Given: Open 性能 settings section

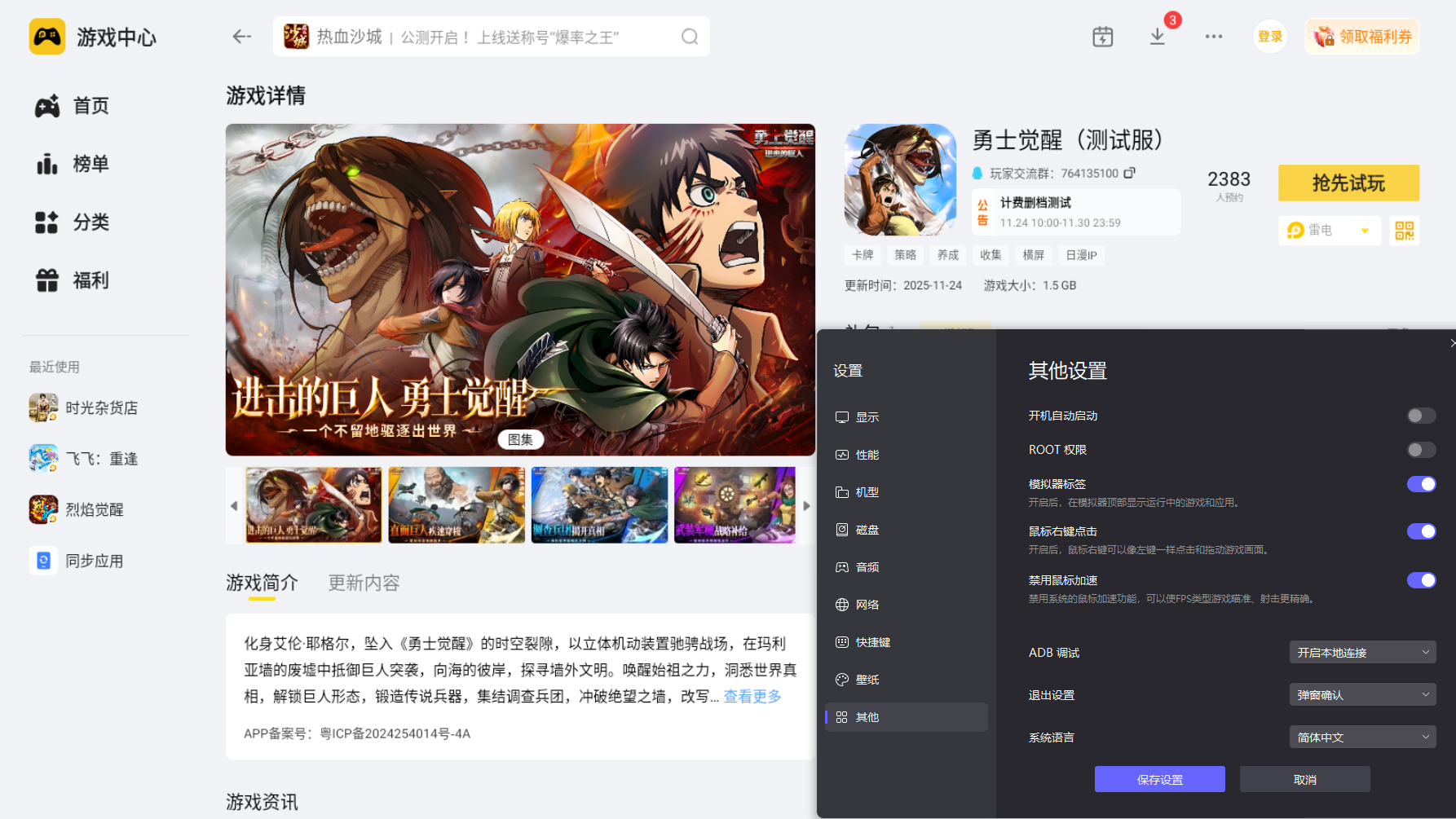Looking at the screenshot, I should (907, 455).
